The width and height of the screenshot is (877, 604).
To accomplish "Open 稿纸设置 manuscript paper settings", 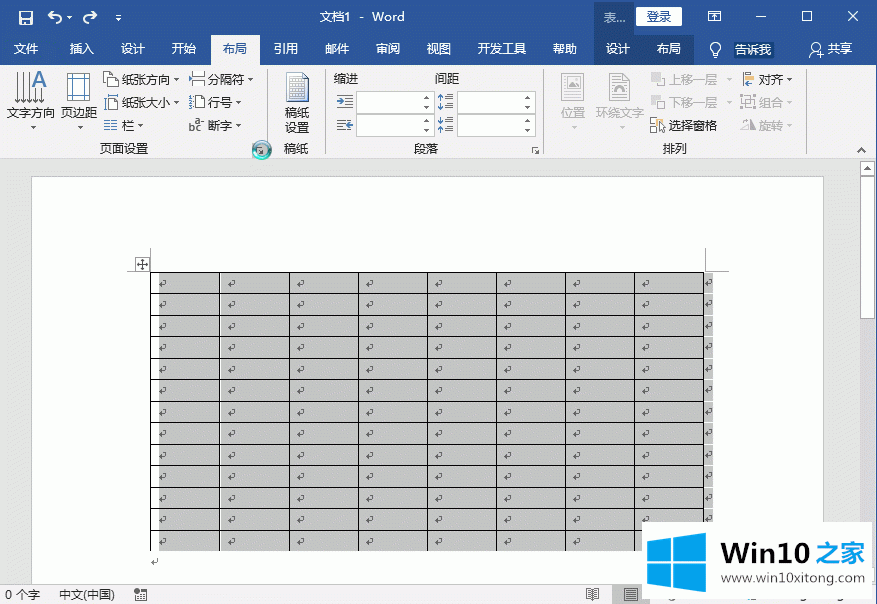I will 297,103.
